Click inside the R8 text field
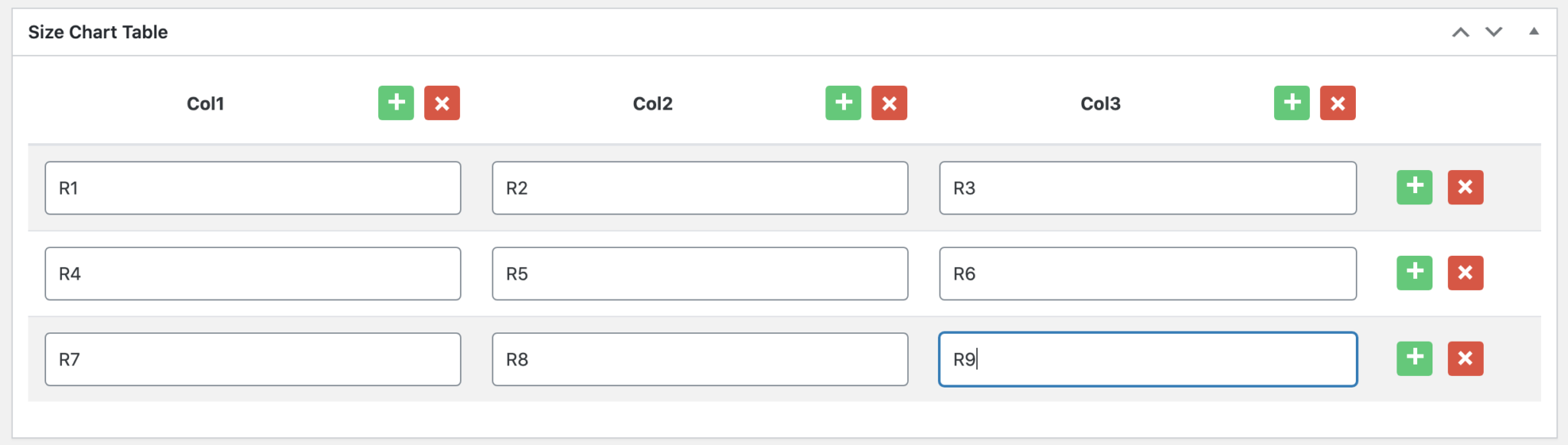Screen dimensions: 1568x445 click(699, 358)
